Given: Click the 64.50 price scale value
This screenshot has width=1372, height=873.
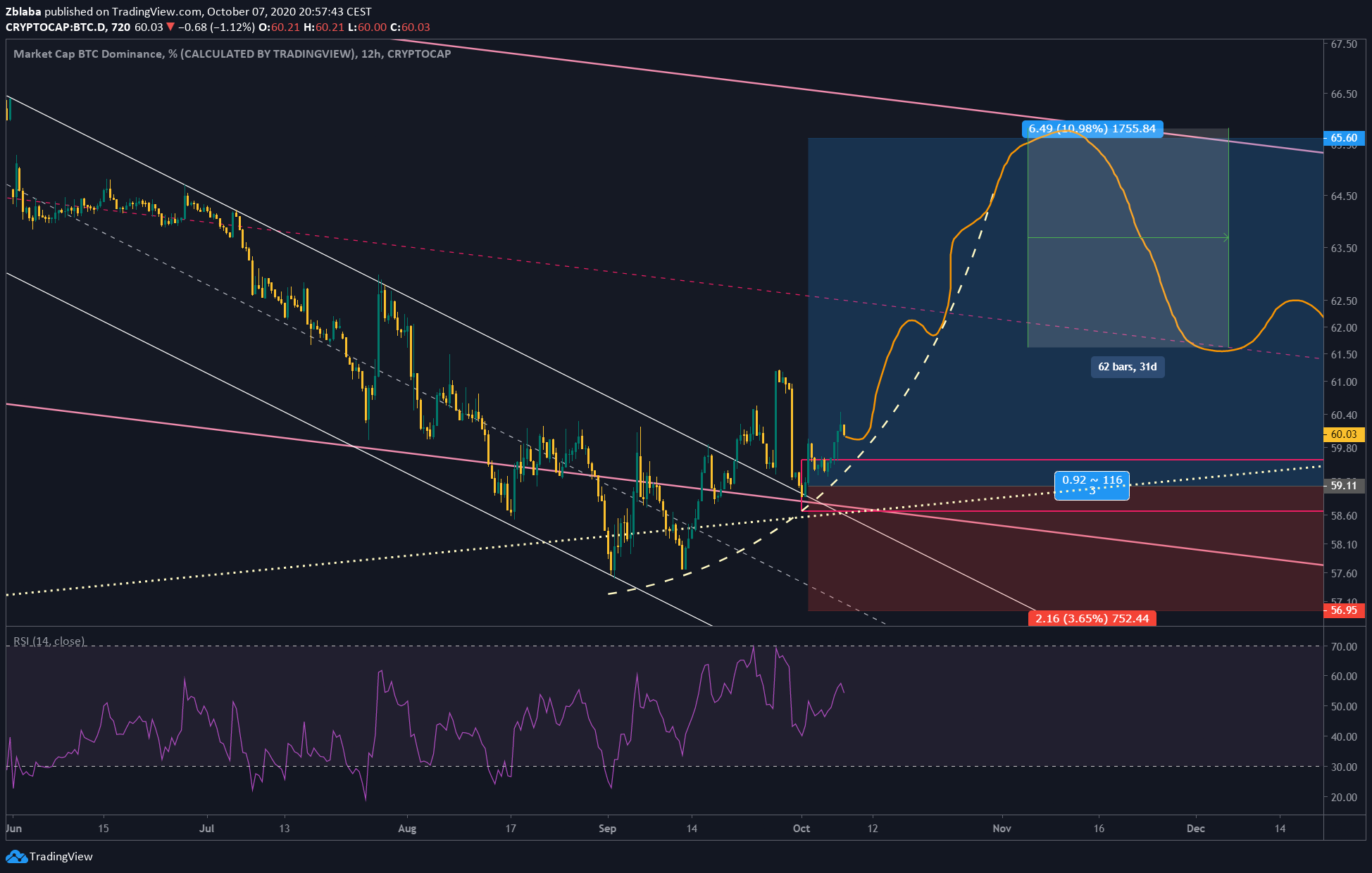Looking at the screenshot, I should (1344, 196).
